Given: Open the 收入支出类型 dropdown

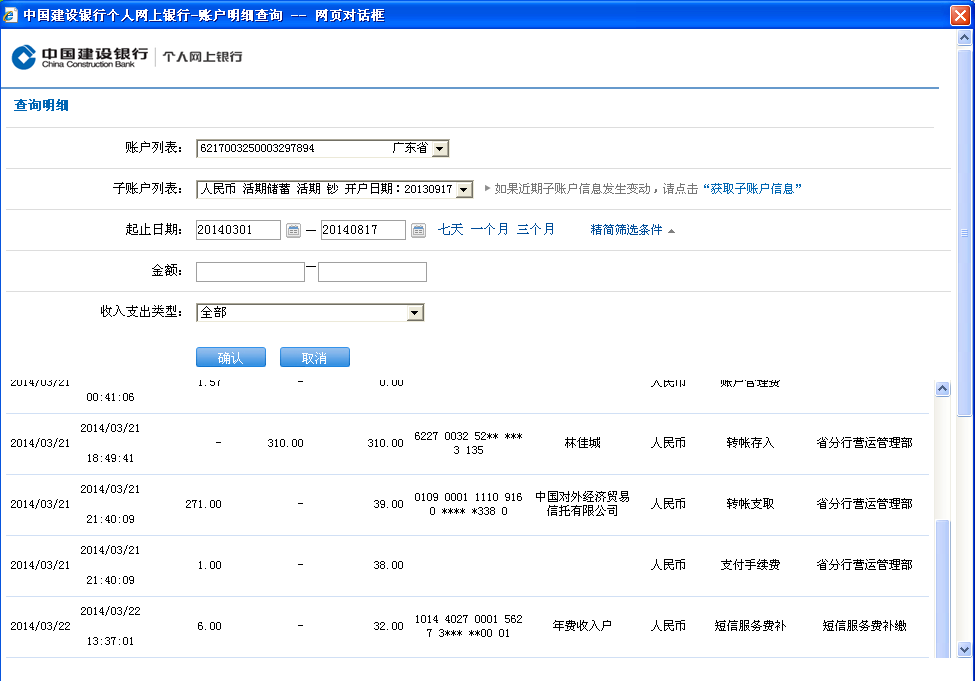Looking at the screenshot, I should [415, 313].
